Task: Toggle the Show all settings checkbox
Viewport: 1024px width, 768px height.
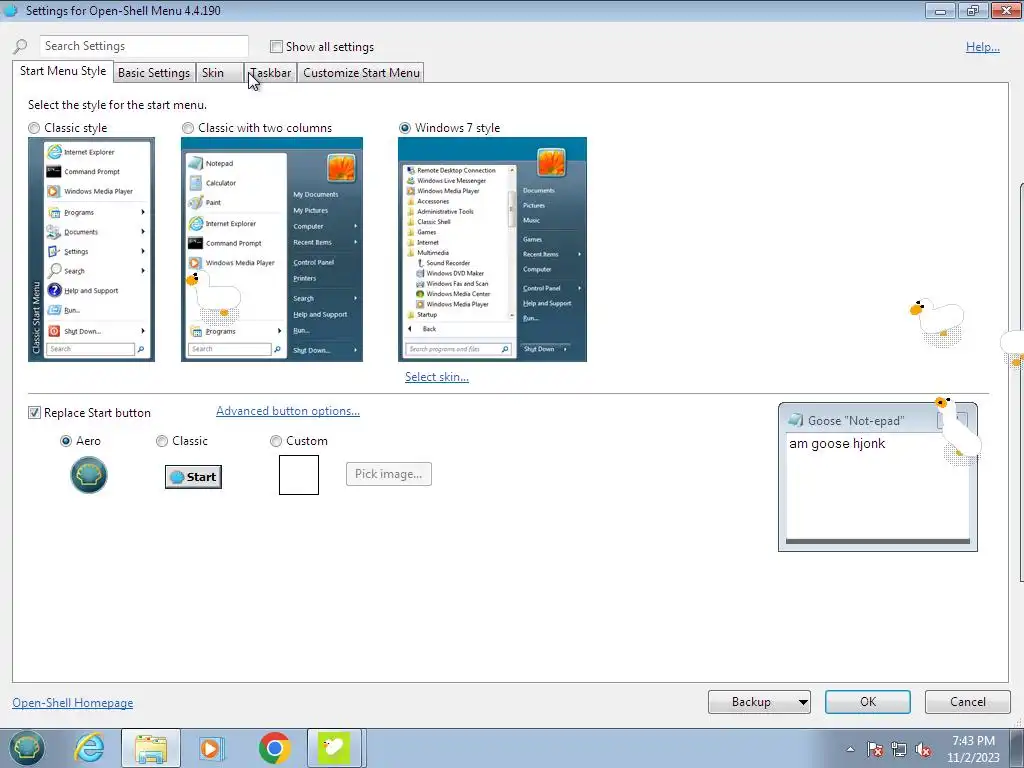Action: pos(276,46)
